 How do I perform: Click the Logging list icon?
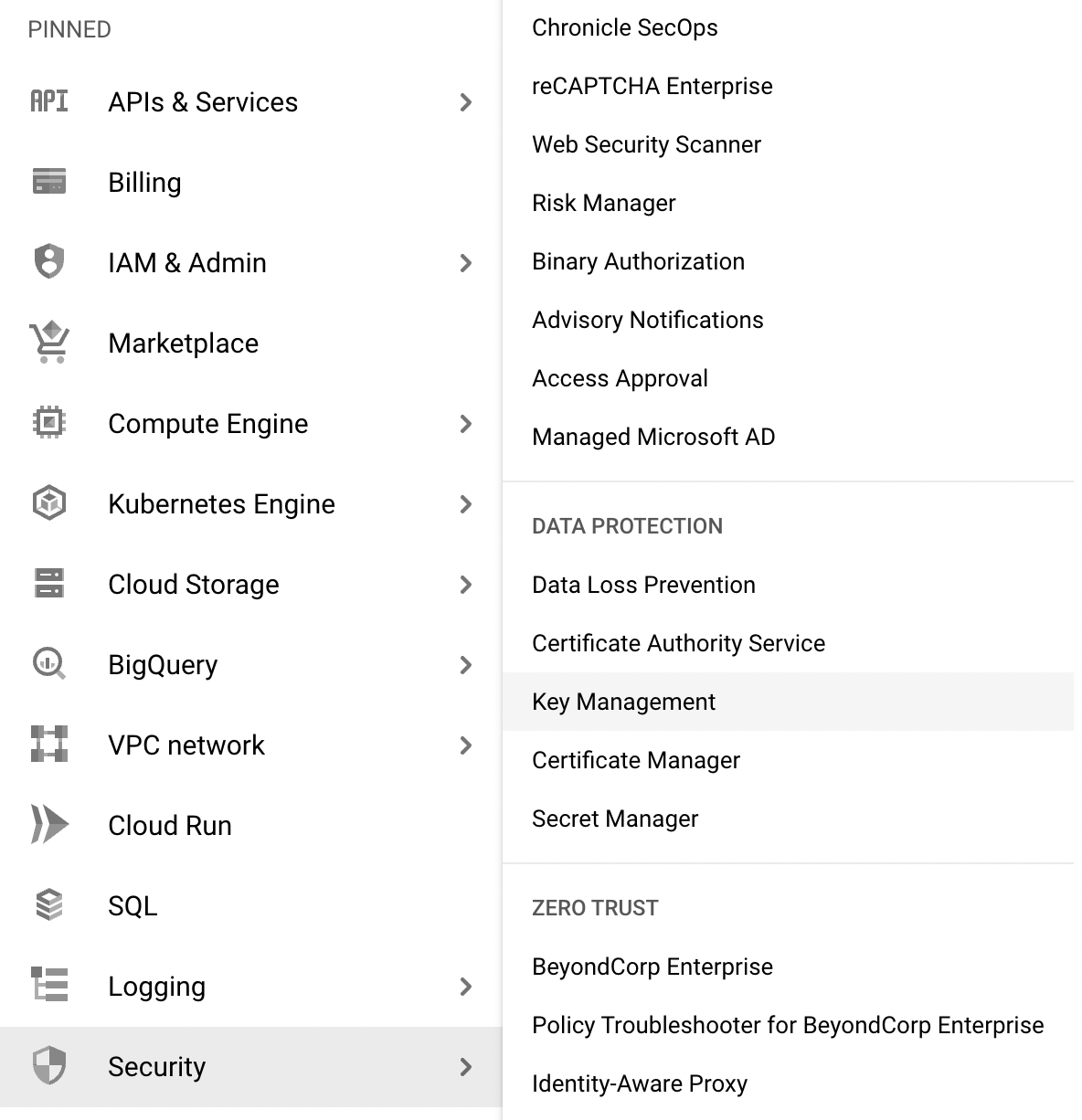pos(49,985)
